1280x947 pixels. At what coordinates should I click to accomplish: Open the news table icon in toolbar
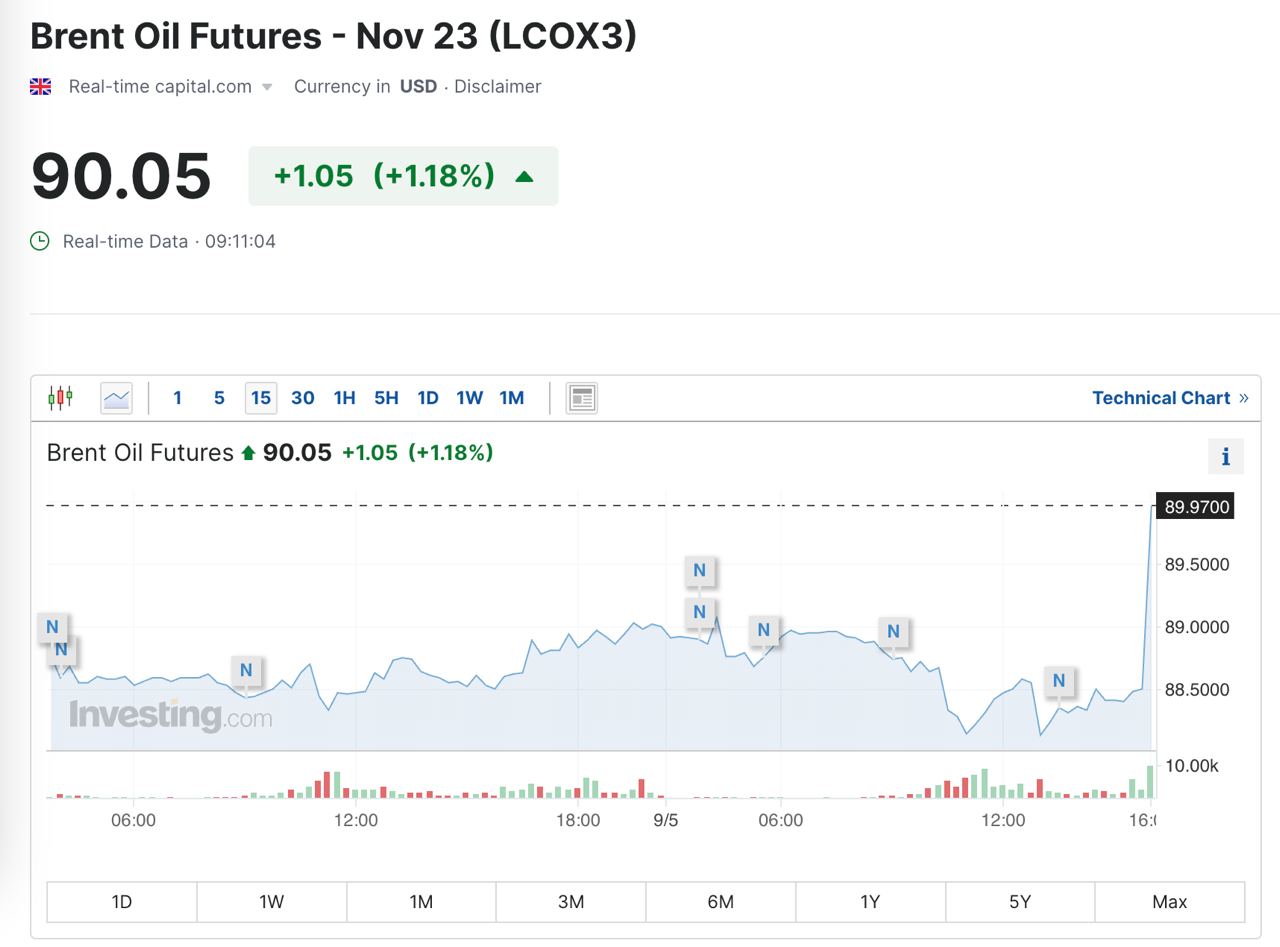[x=581, y=398]
